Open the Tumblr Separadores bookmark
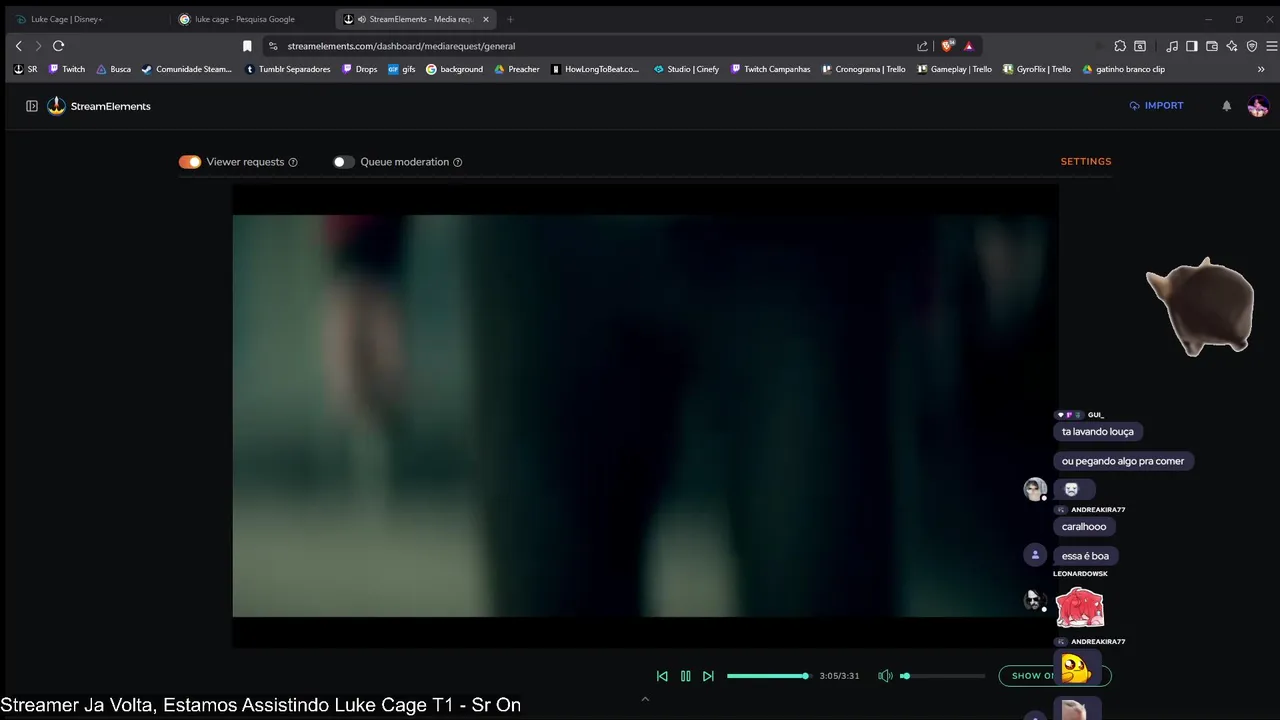 [288, 70]
